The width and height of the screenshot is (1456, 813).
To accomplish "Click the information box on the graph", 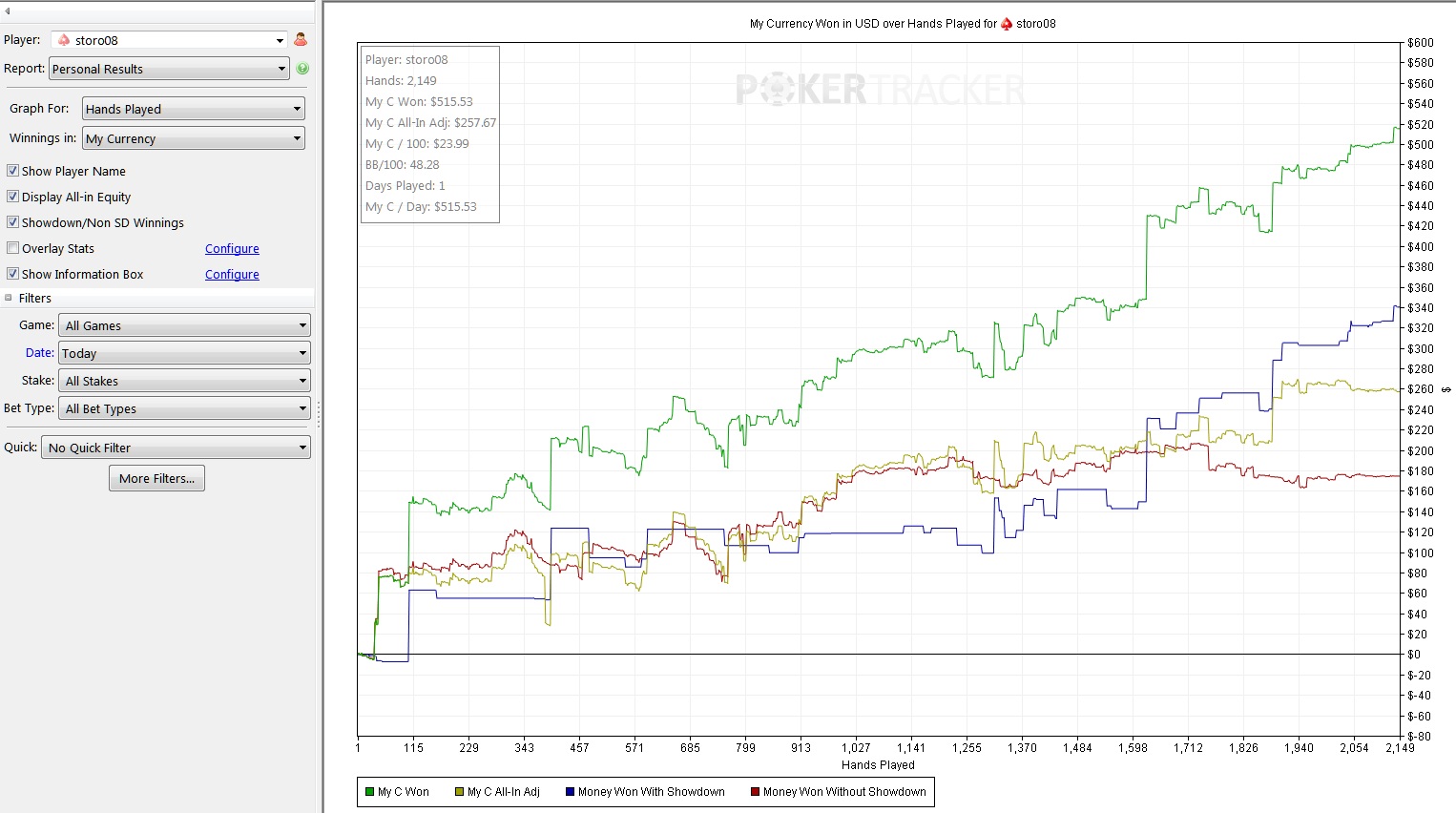I will click(x=429, y=134).
